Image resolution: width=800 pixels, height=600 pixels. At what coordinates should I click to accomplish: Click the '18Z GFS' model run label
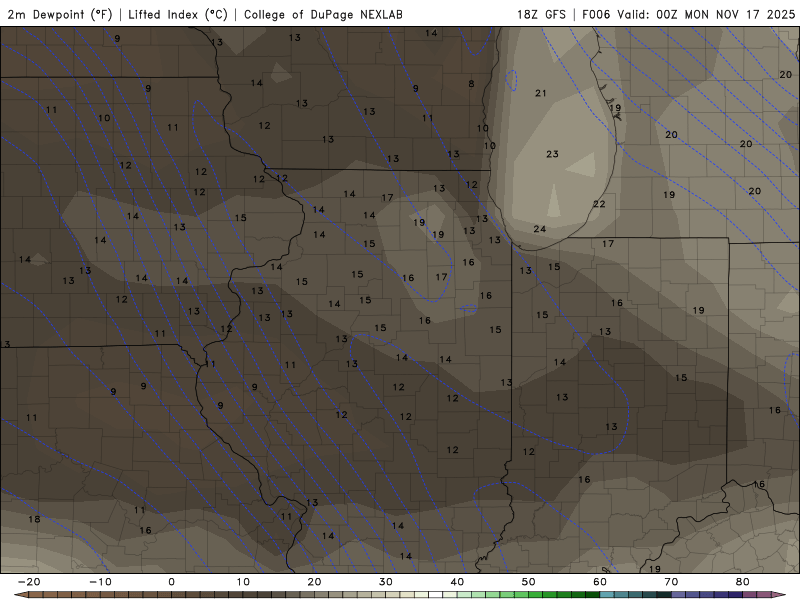click(x=541, y=14)
